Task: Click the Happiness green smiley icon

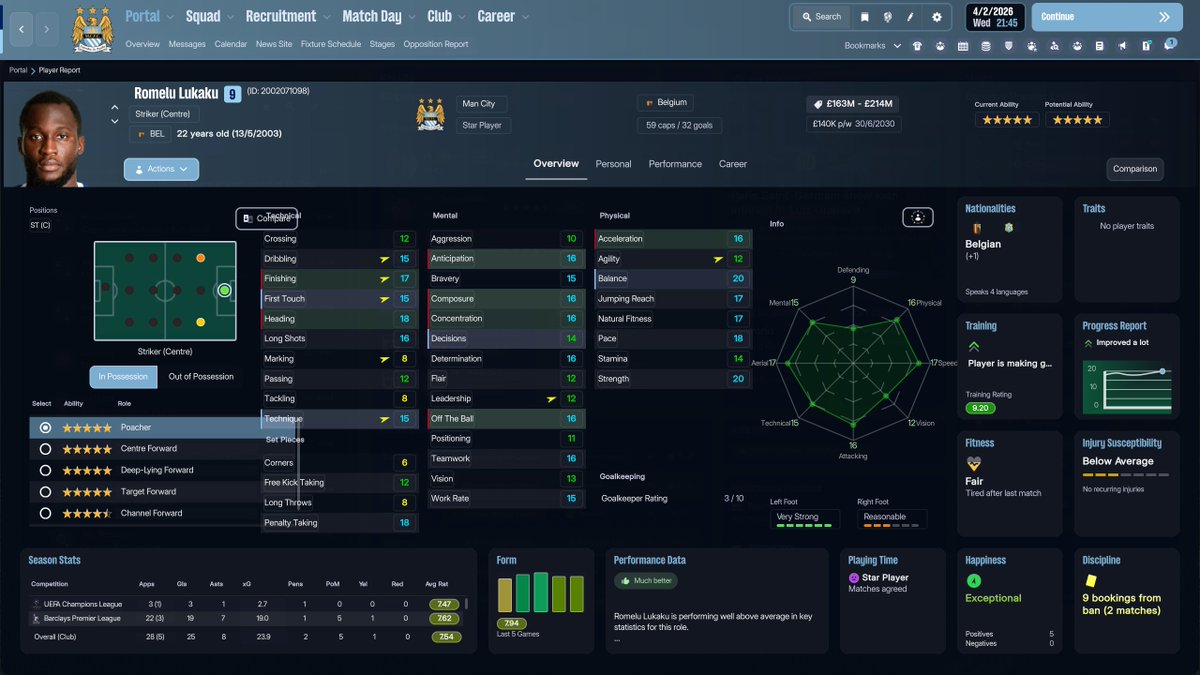Action: (974, 581)
